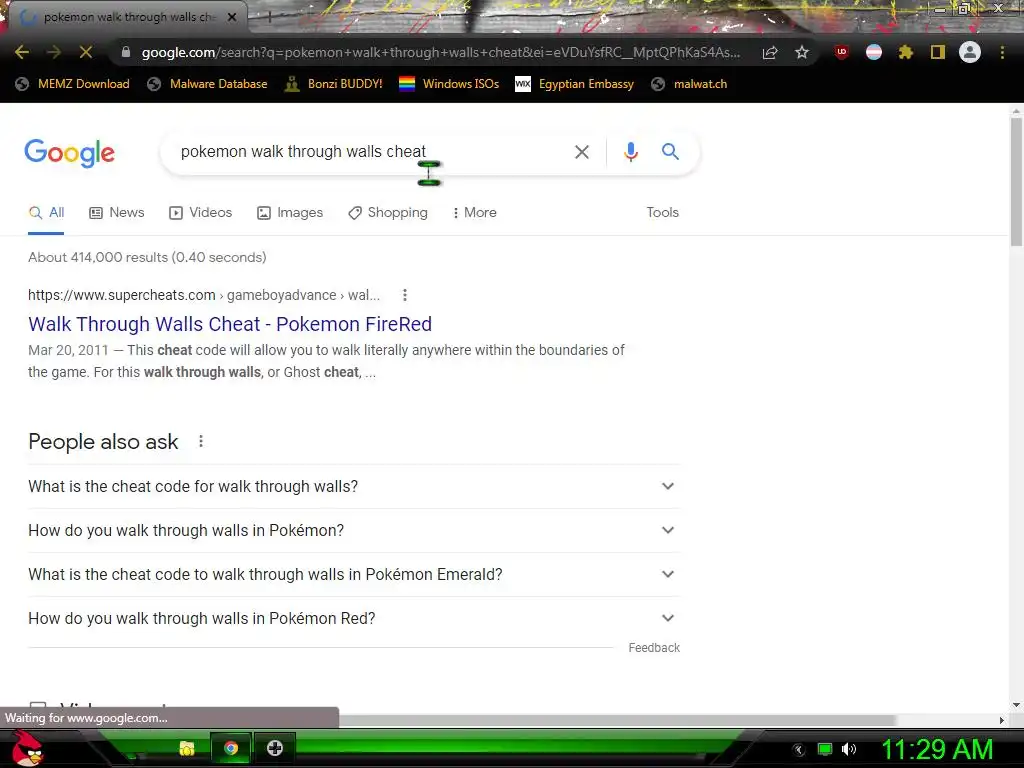Expand the Pokémon Red walk through walls question

click(353, 618)
